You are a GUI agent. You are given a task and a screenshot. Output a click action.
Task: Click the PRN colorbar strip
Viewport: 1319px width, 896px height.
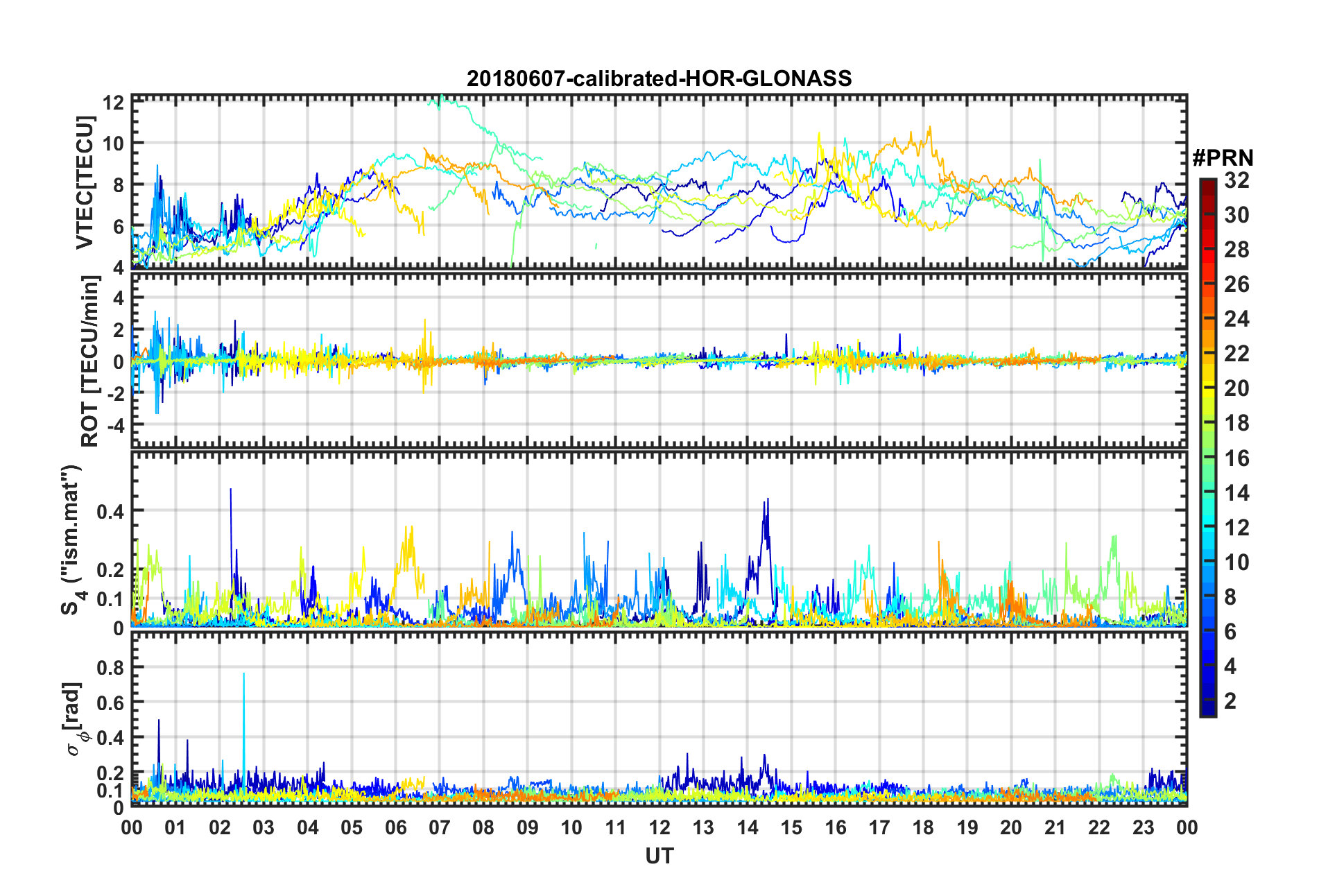pyautogui.click(x=1207, y=448)
